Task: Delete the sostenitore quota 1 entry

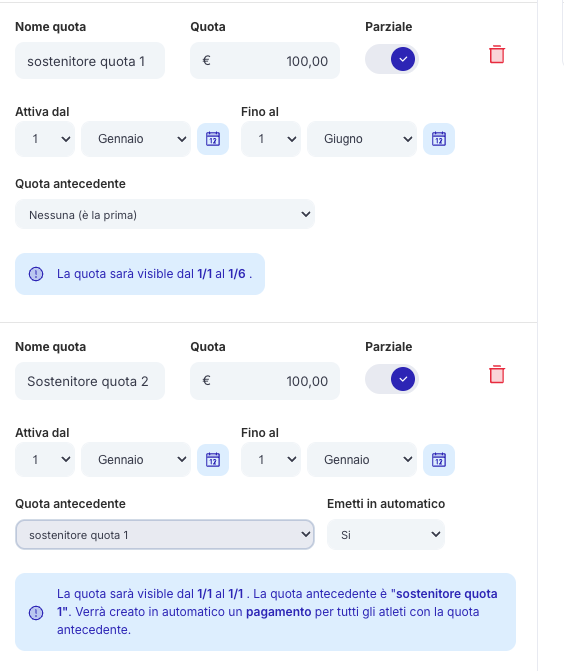Action: pos(497,55)
